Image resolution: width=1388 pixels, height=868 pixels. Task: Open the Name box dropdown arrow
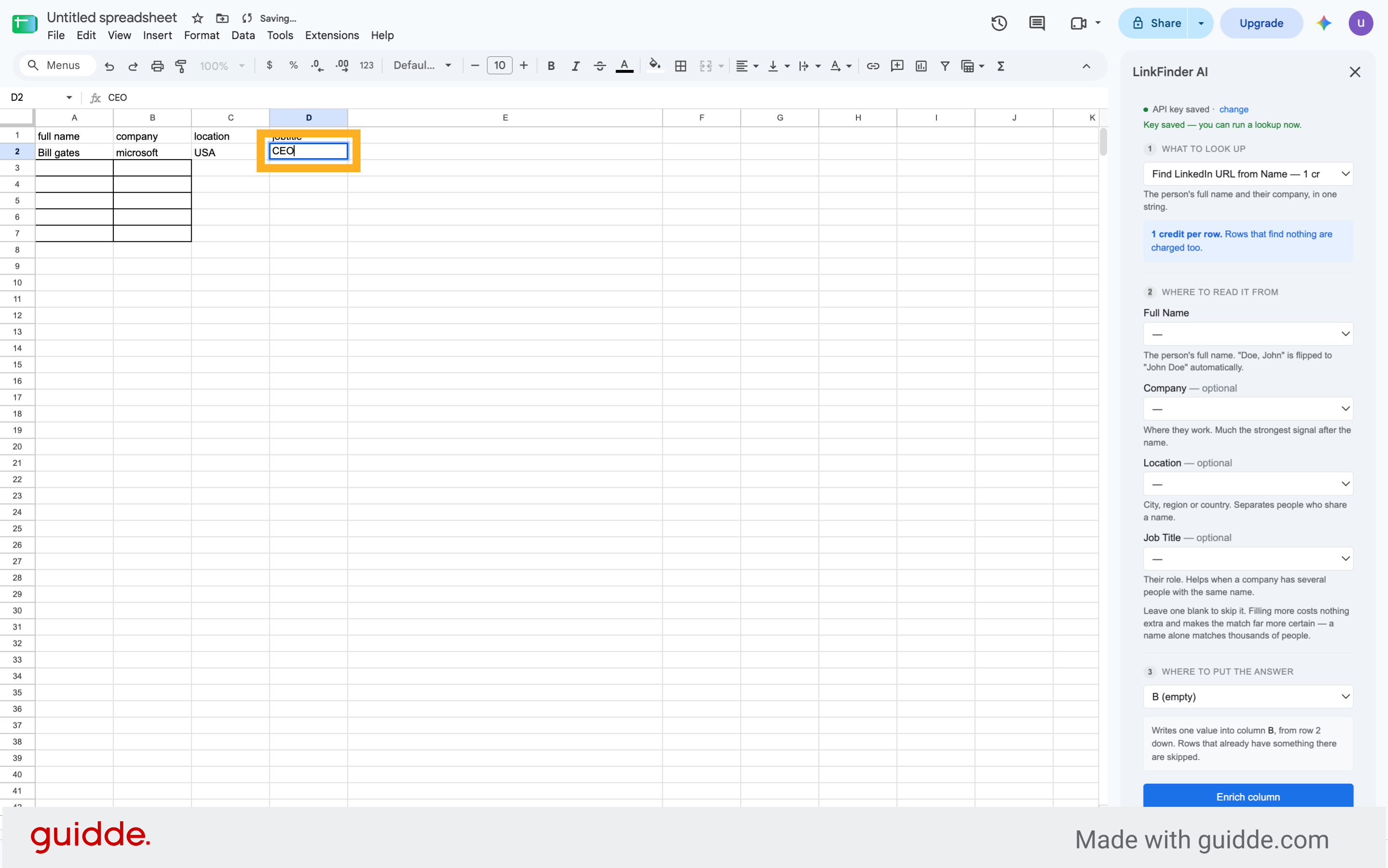click(69, 97)
